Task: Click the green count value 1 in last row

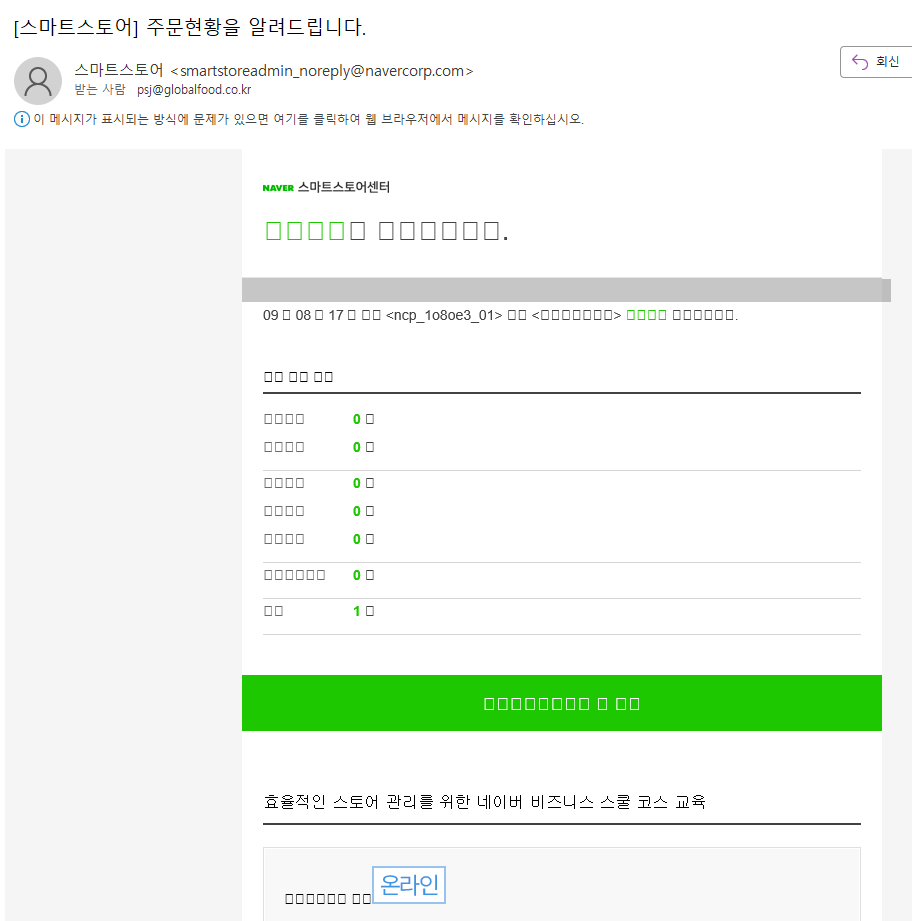Action: pyautogui.click(x=356, y=611)
